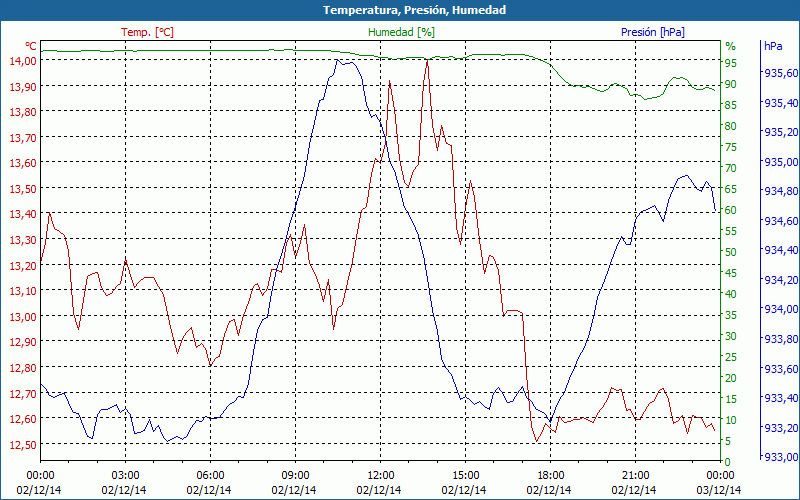
Task: Click the 03:00 time axis label
Action: (x=125, y=476)
